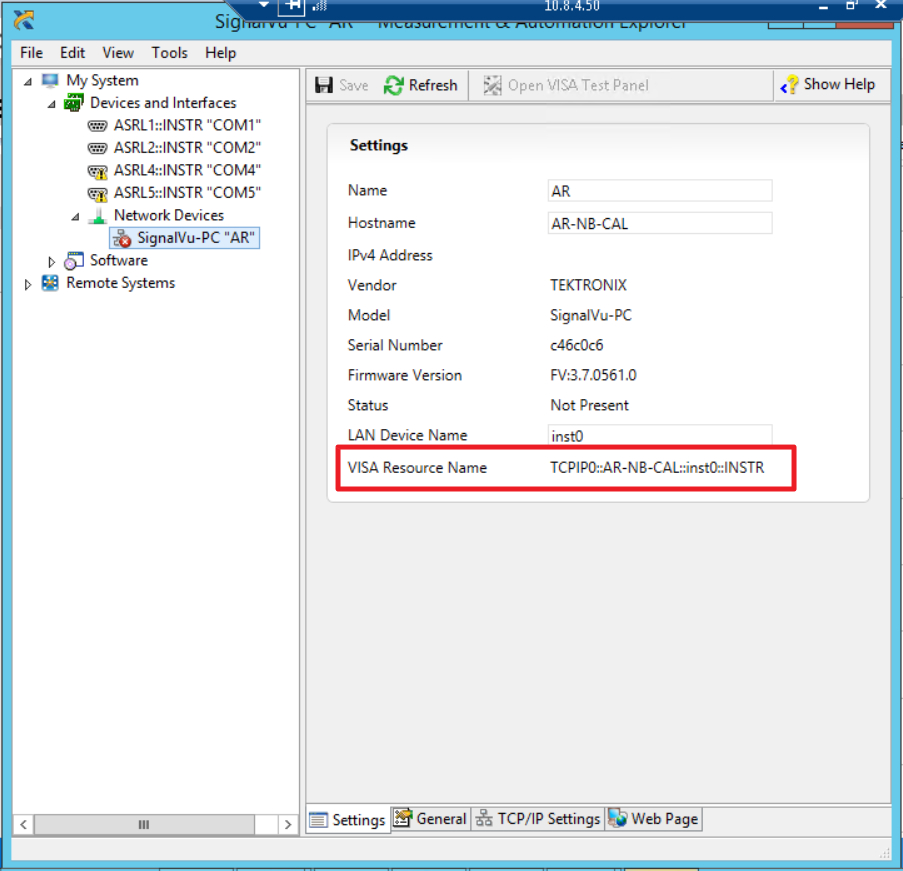Click the TEKTRONIX vendor text
903x871 pixels.
tap(588, 286)
